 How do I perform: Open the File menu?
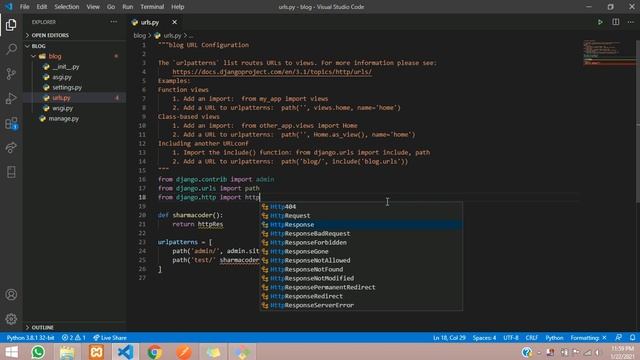24,7
